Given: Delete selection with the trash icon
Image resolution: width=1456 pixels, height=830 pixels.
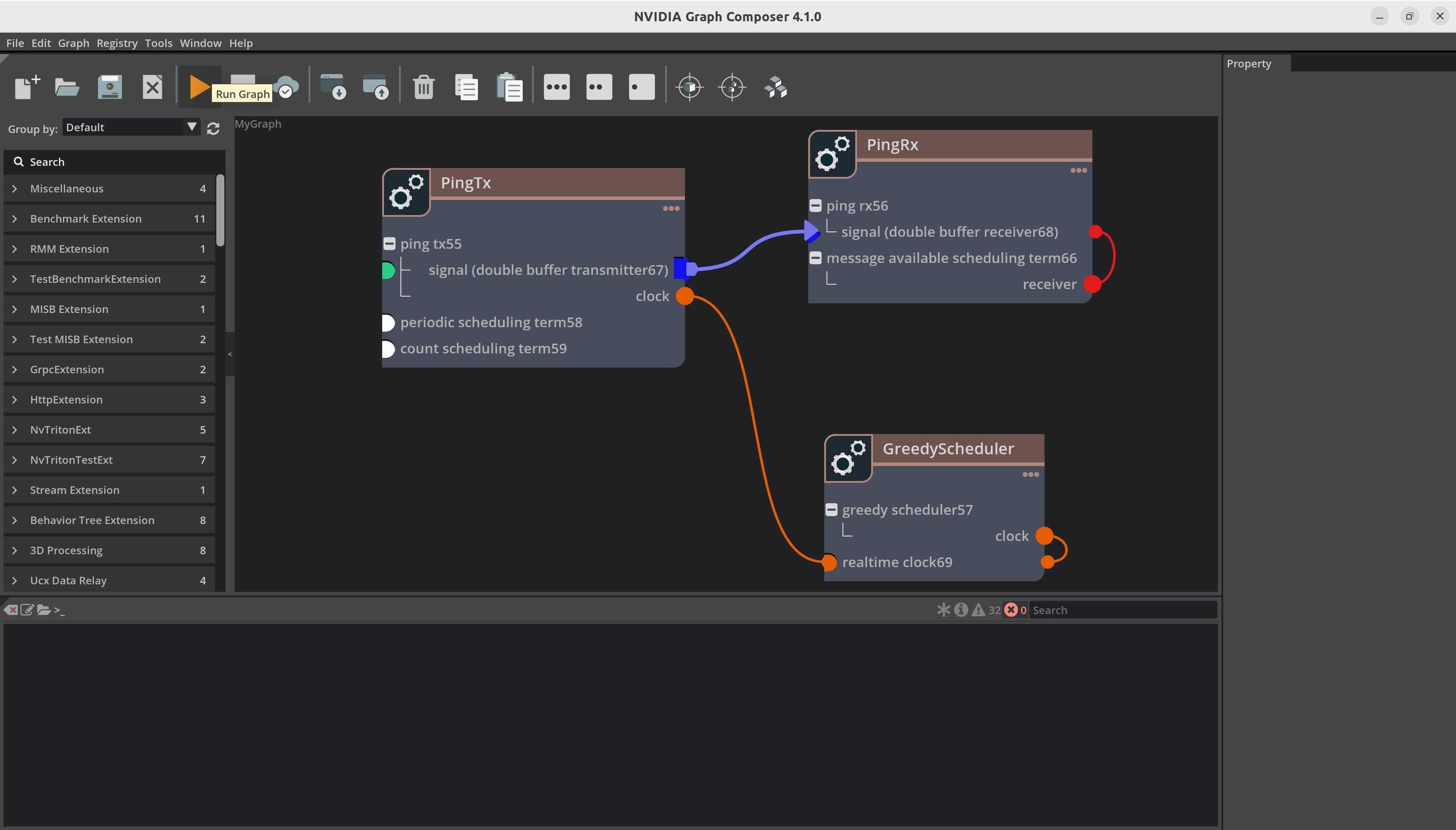Looking at the screenshot, I should click(x=423, y=87).
